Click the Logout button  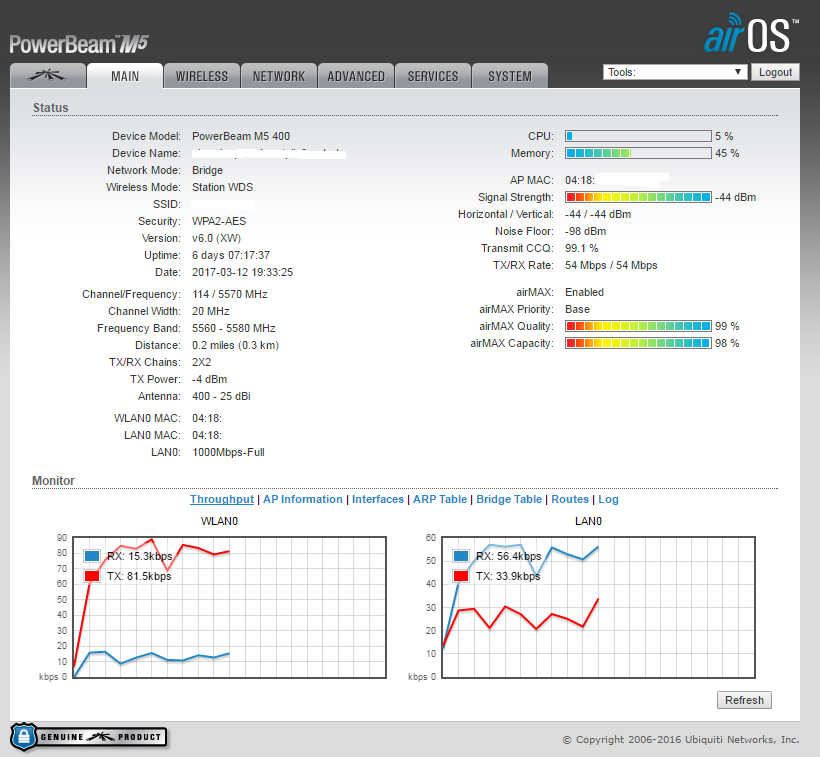tap(775, 72)
